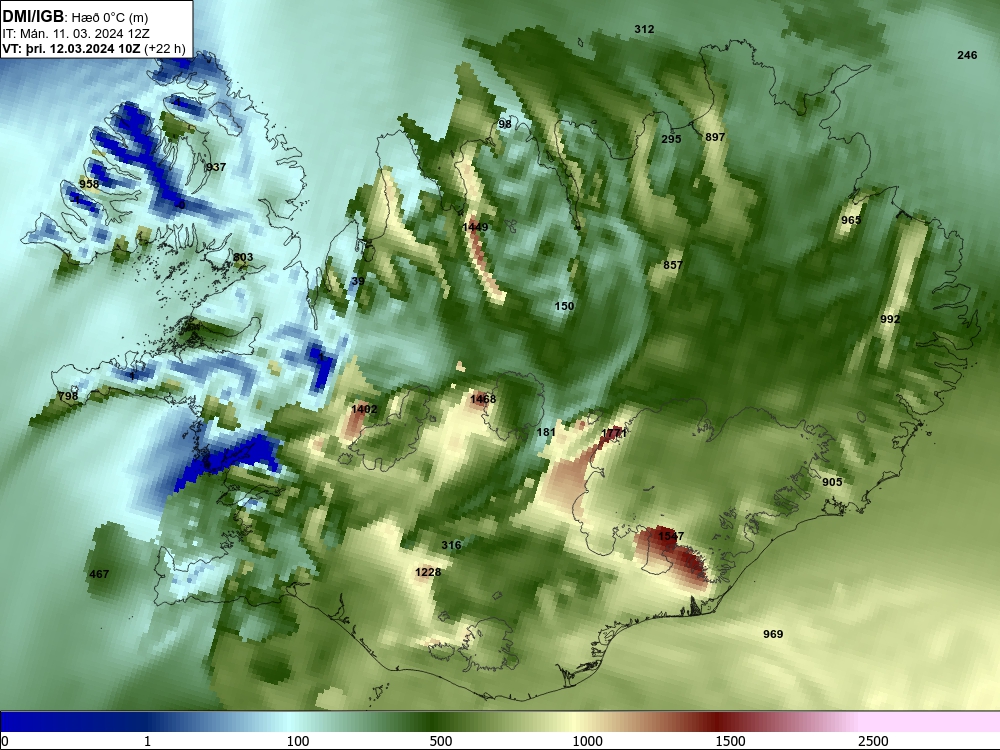Click the 500 mark on the color scale
The width and height of the screenshot is (1000, 750).
click(441, 741)
